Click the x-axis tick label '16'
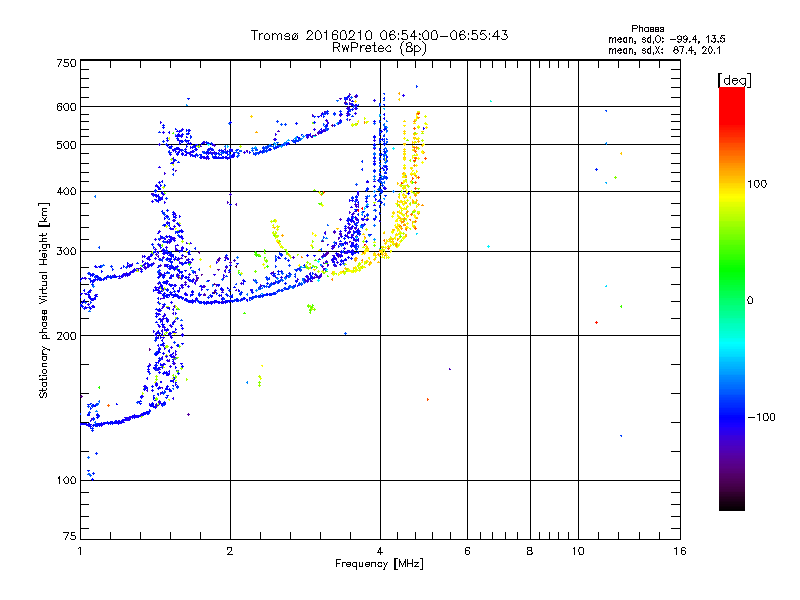Image resolution: width=800 pixels, height=600 pixels. click(680, 551)
